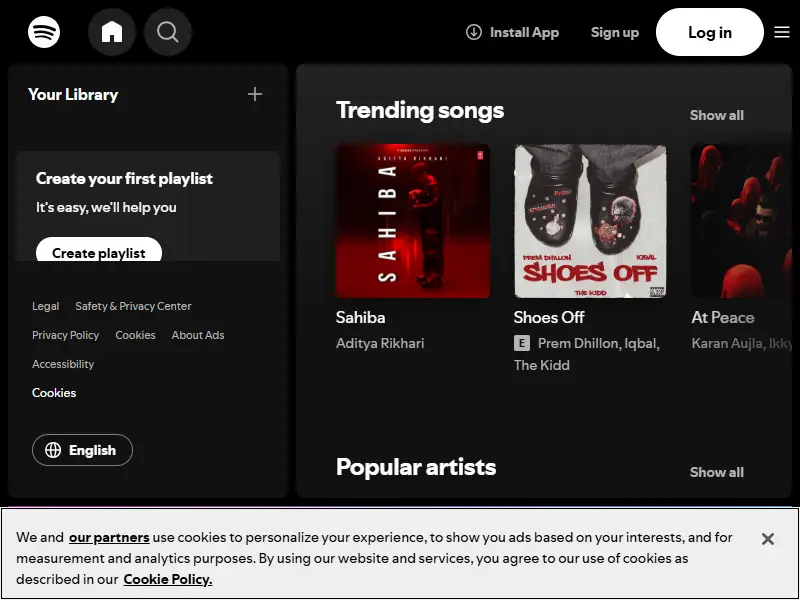800x600 pixels.
Task: Click the plus icon in Your Library
Action: pos(255,94)
